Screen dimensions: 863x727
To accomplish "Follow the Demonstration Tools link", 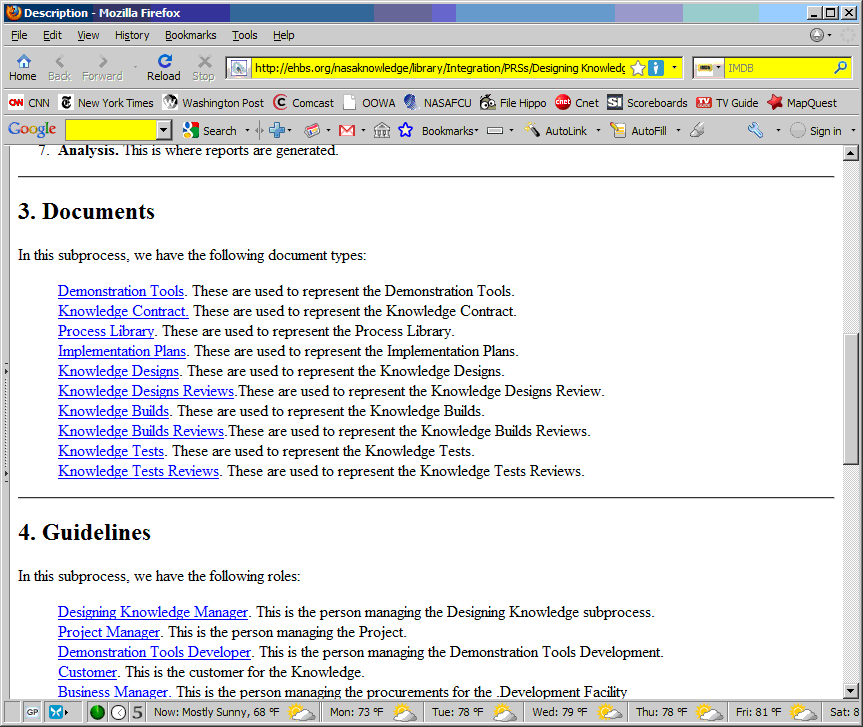I will click(121, 291).
